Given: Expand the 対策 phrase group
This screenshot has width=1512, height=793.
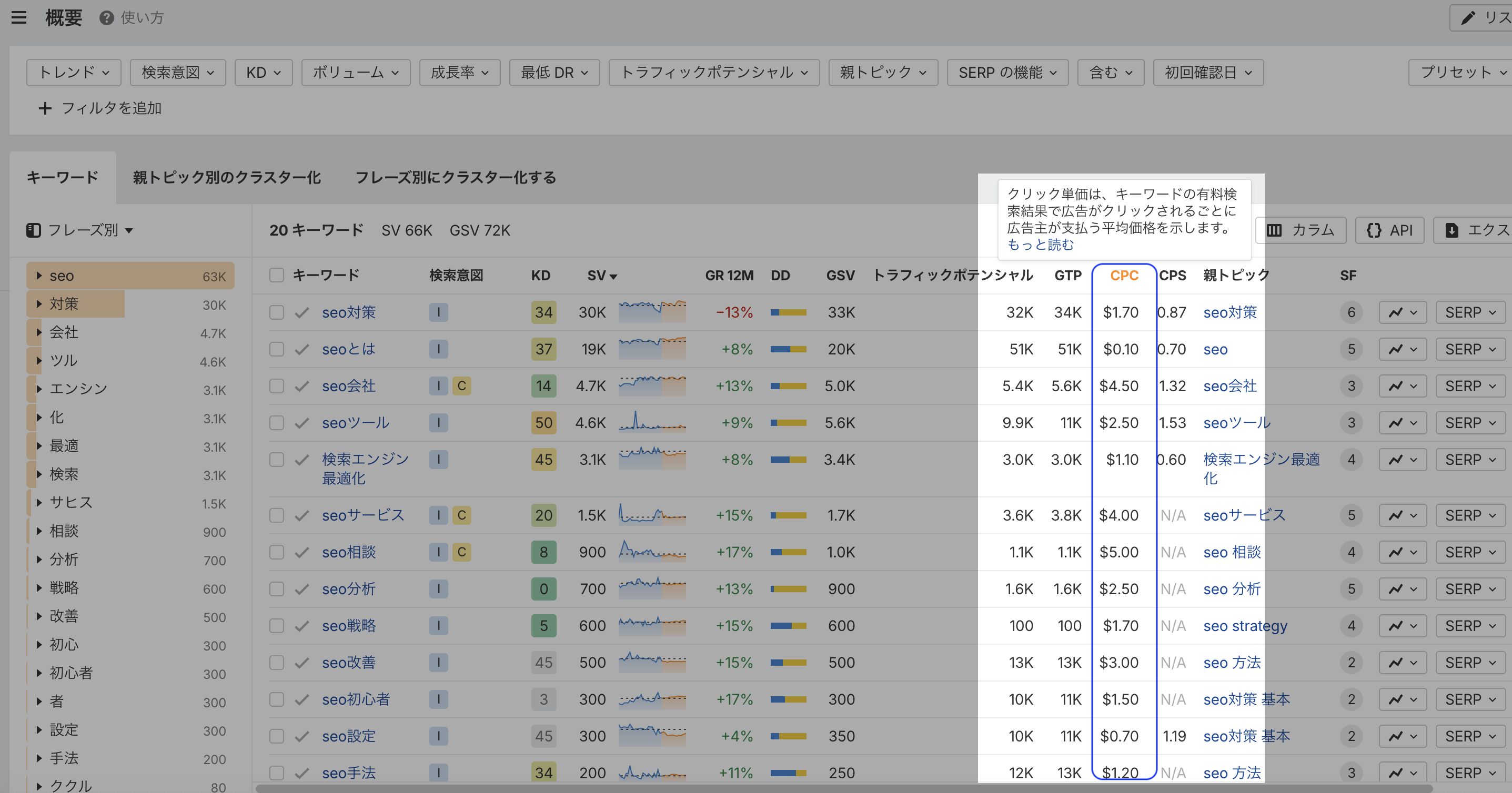Looking at the screenshot, I should 39,304.
